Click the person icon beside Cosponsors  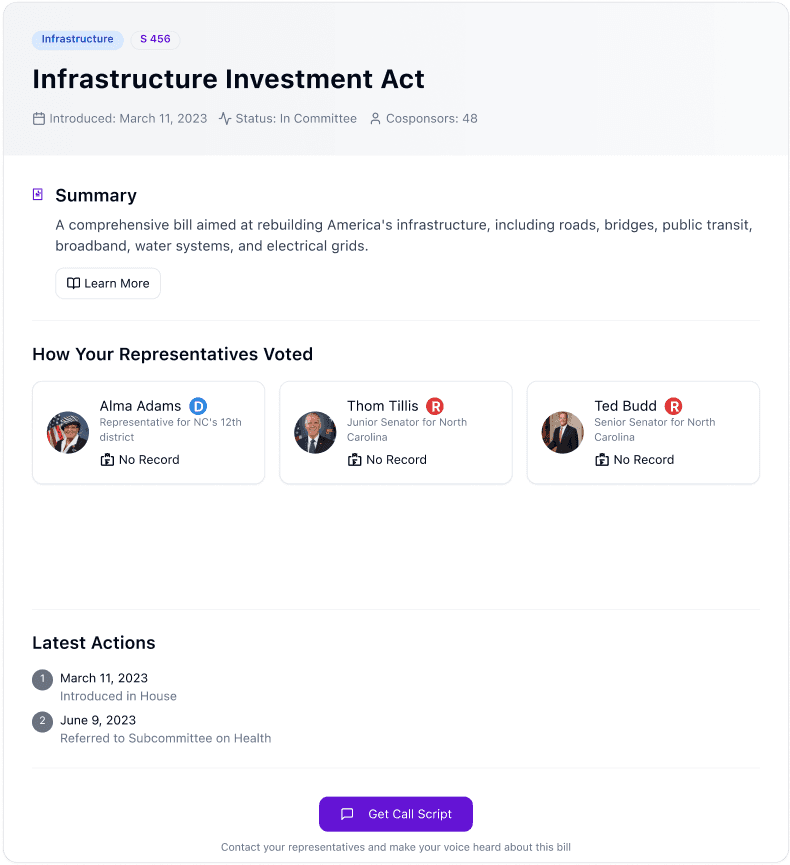point(375,119)
